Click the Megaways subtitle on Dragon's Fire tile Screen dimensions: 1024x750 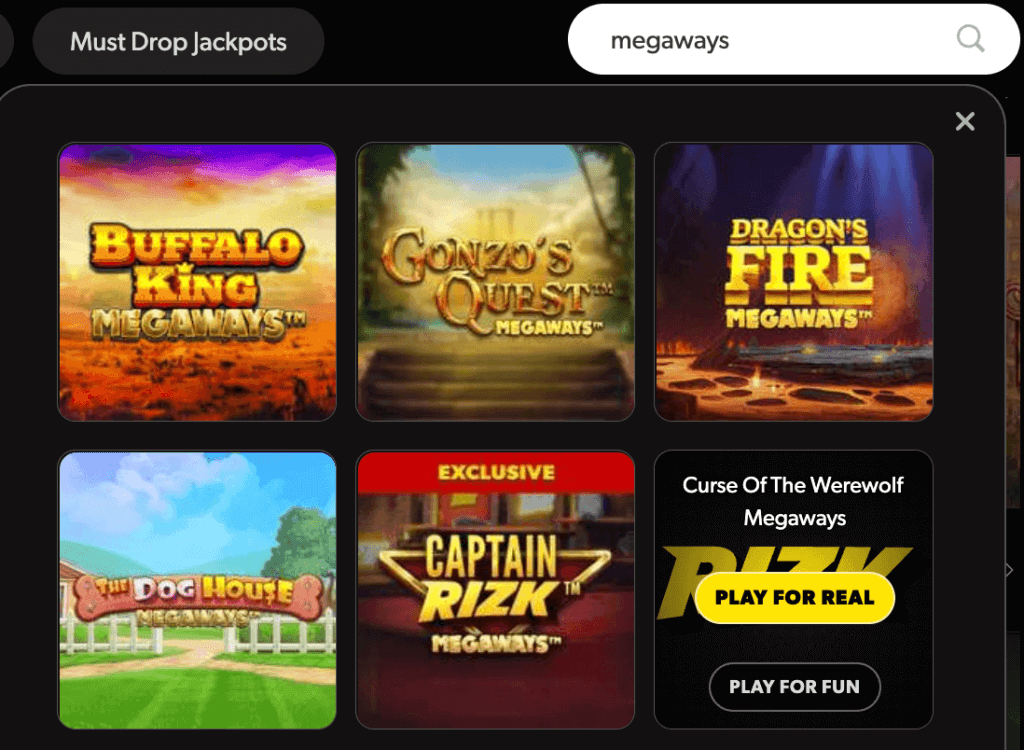coord(799,319)
